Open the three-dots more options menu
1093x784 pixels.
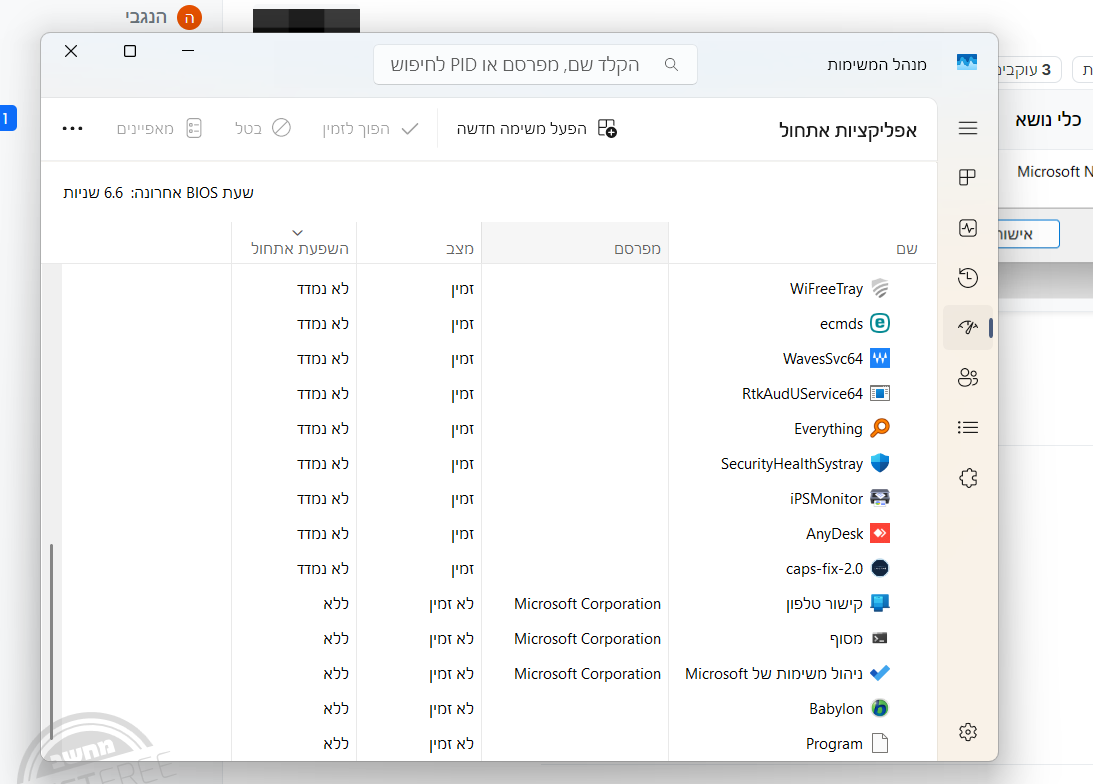73,128
